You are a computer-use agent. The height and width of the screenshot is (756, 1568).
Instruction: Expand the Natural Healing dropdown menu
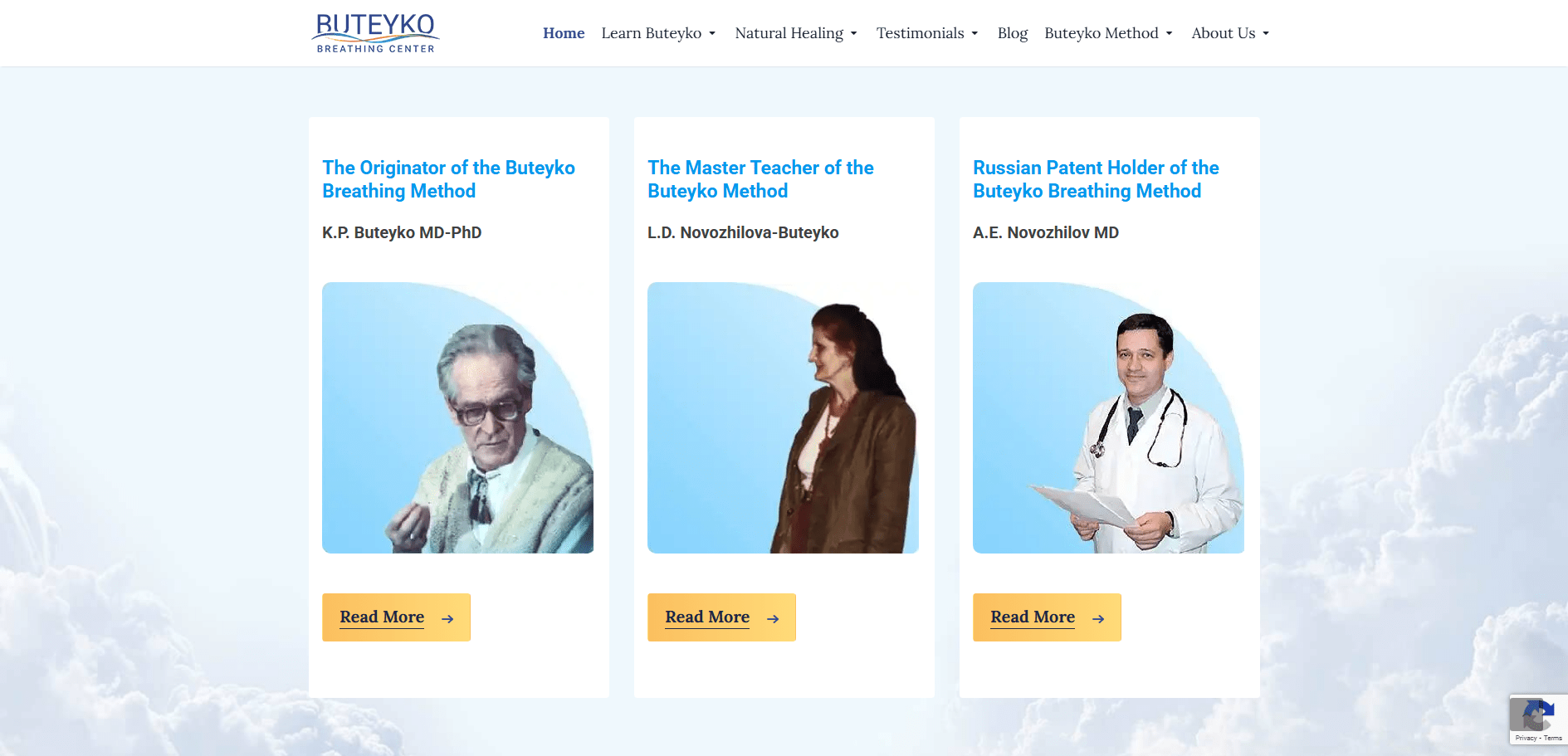point(796,33)
